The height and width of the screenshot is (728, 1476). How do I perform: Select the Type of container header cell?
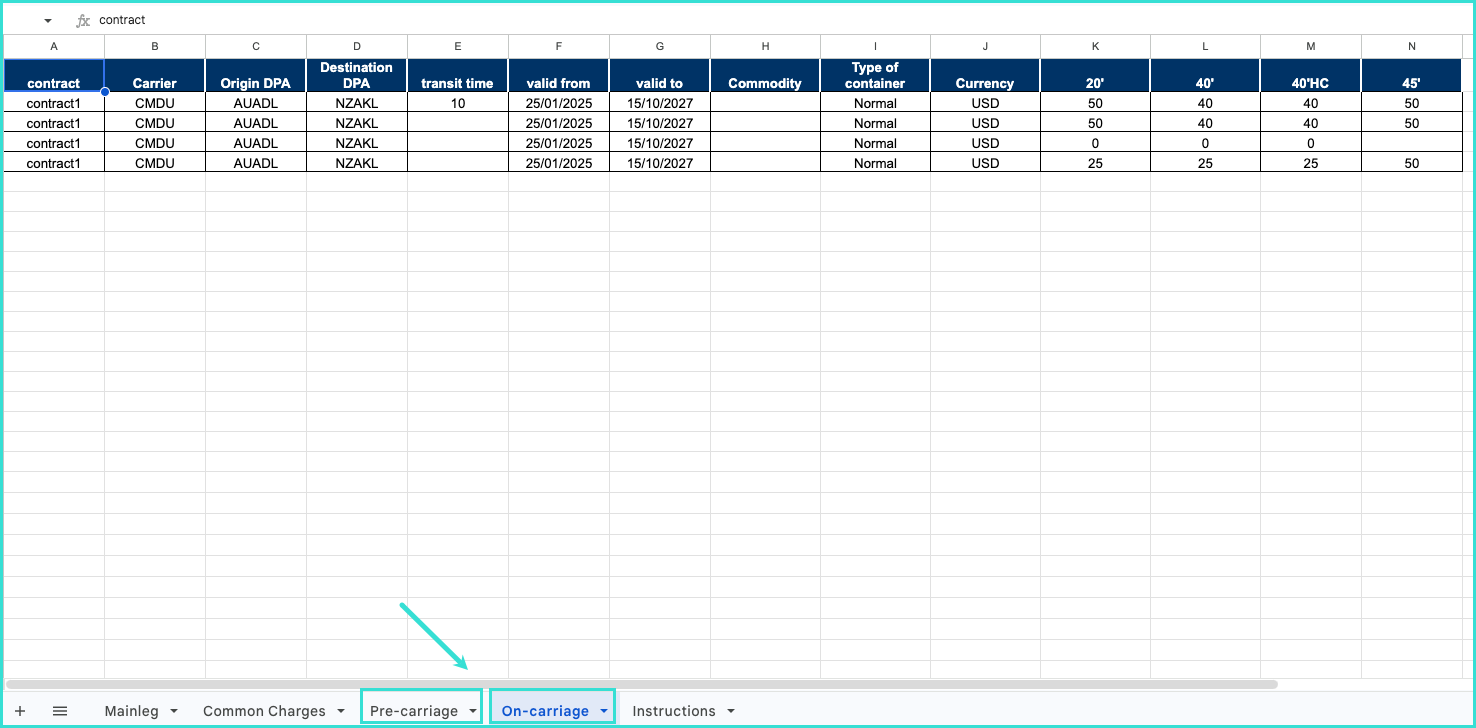875,76
